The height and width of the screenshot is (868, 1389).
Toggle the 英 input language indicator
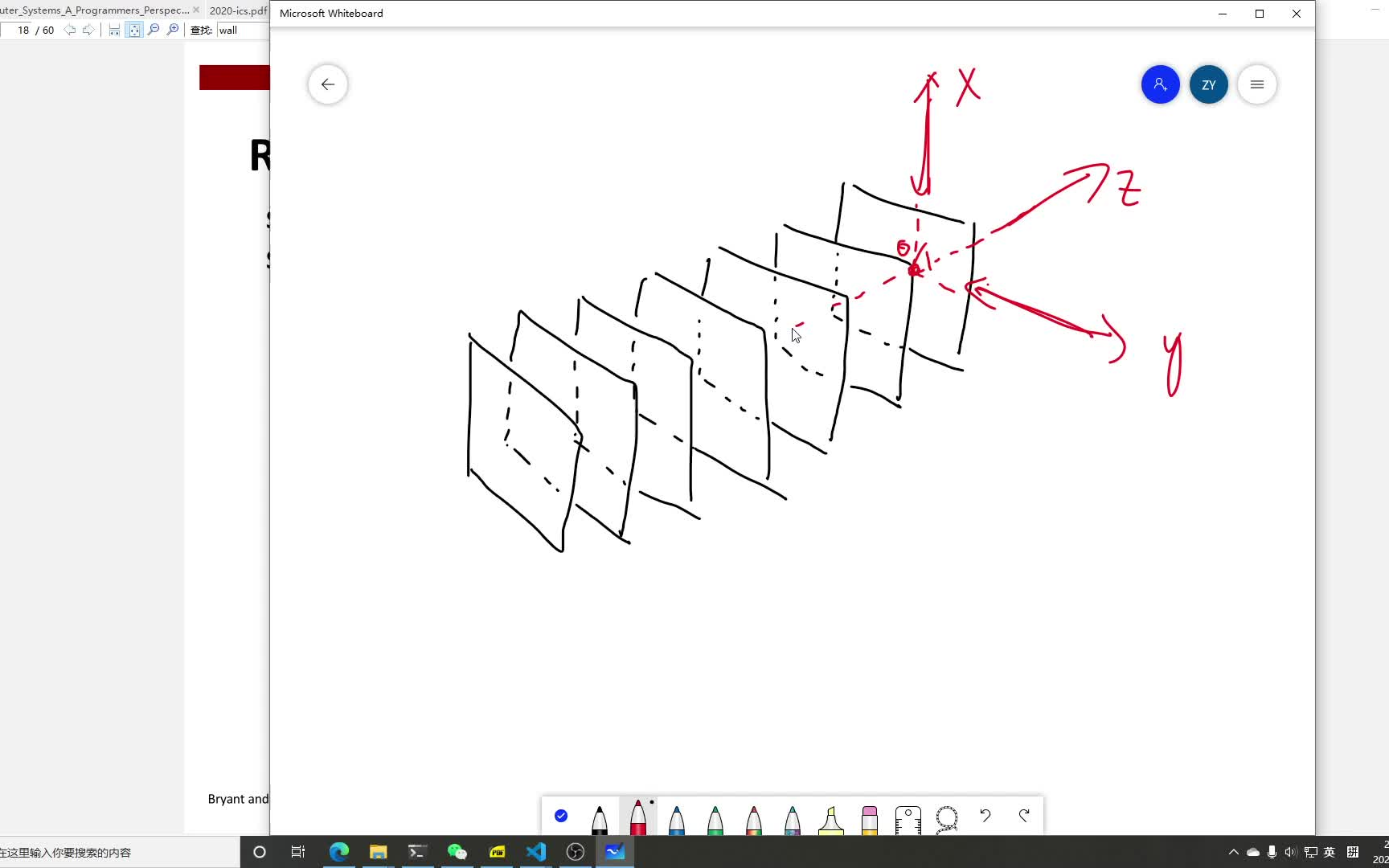tap(1330, 852)
